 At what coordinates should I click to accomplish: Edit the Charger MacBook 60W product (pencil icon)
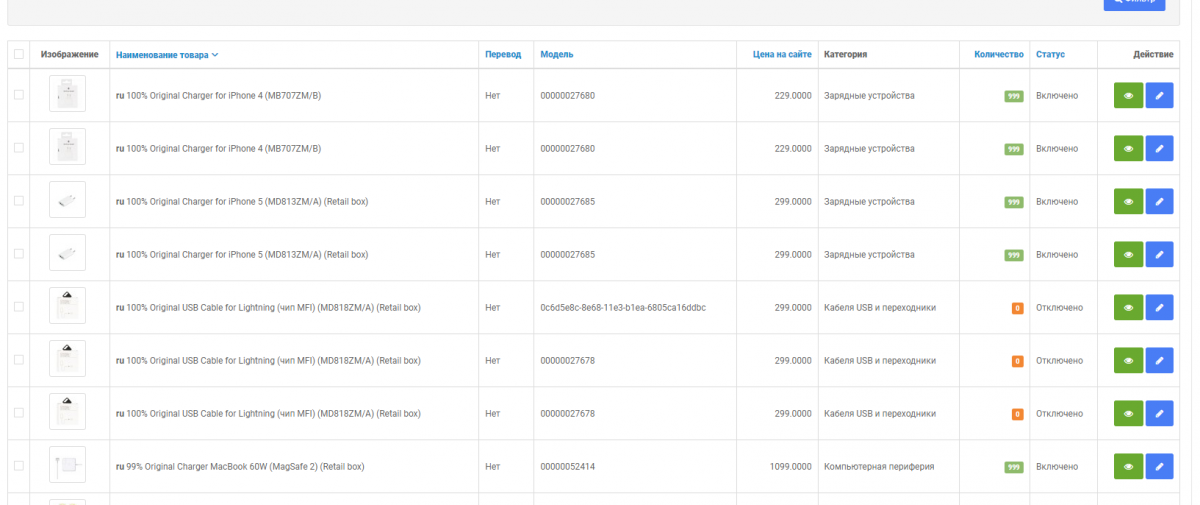1159,467
